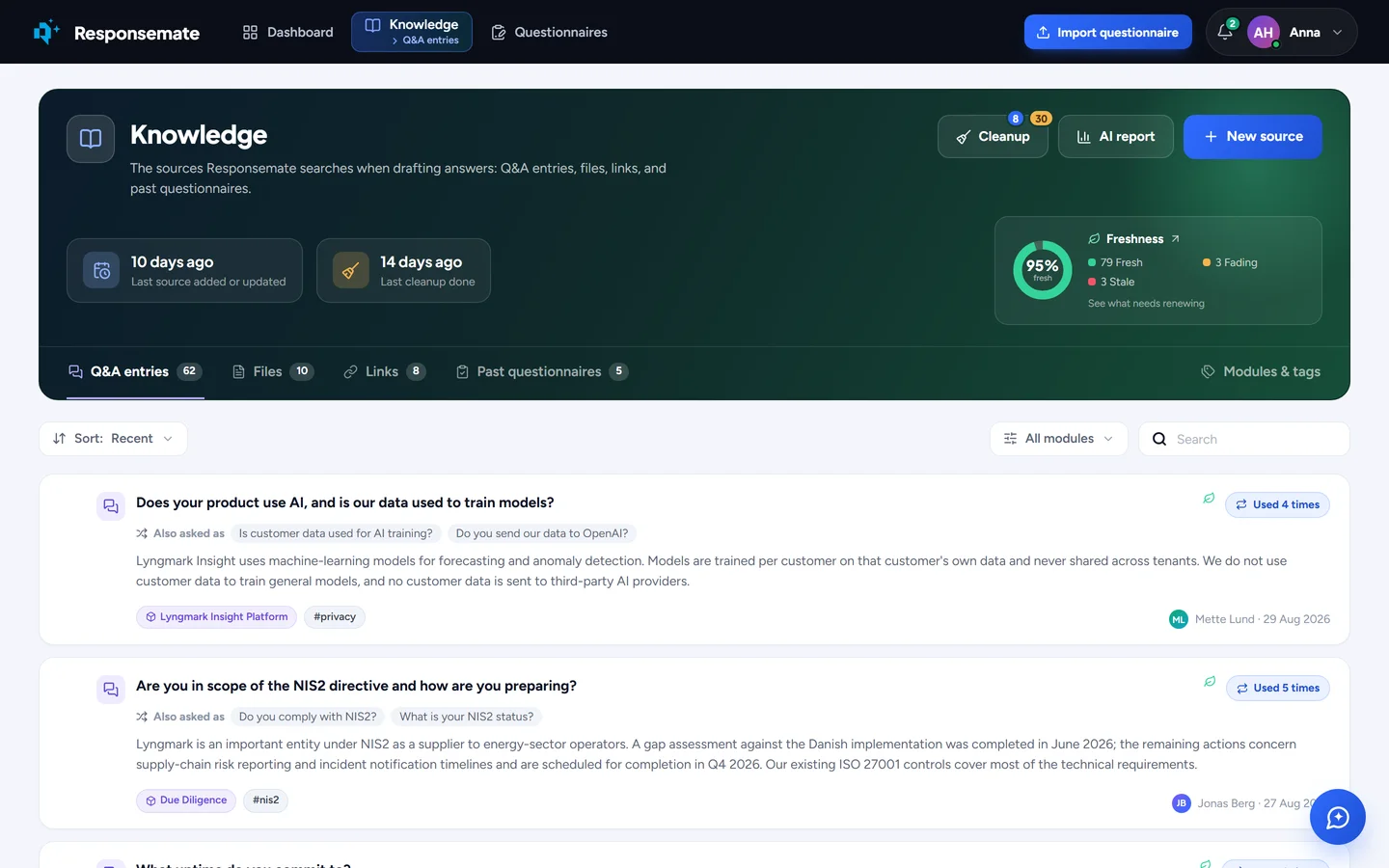Go to Questionnaires in top navigation
The height and width of the screenshot is (868, 1389).
(549, 32)
